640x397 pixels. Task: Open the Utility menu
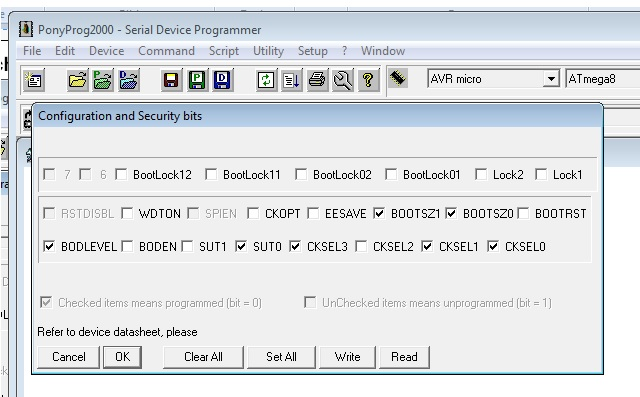268,51
